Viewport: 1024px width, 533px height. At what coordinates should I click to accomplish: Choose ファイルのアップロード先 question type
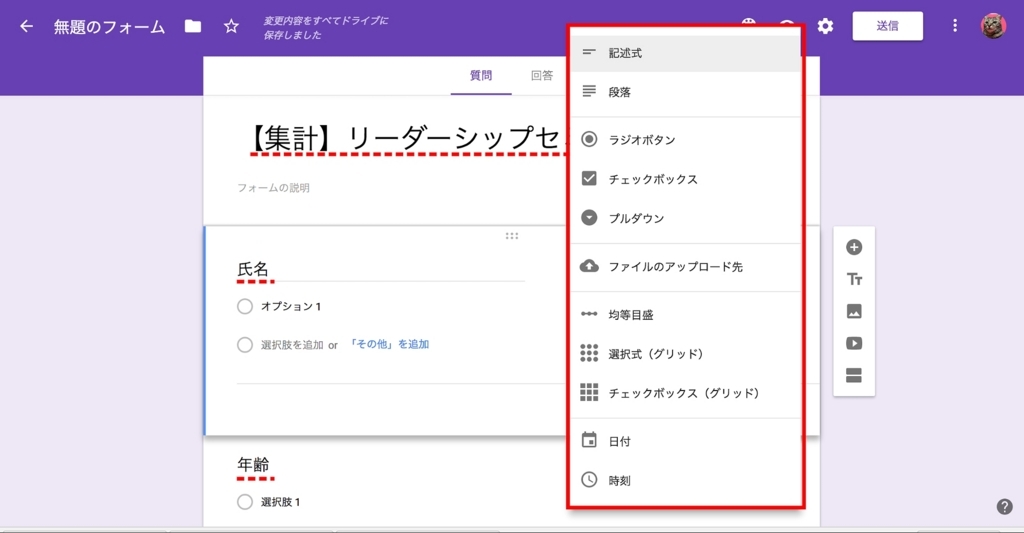686,266
